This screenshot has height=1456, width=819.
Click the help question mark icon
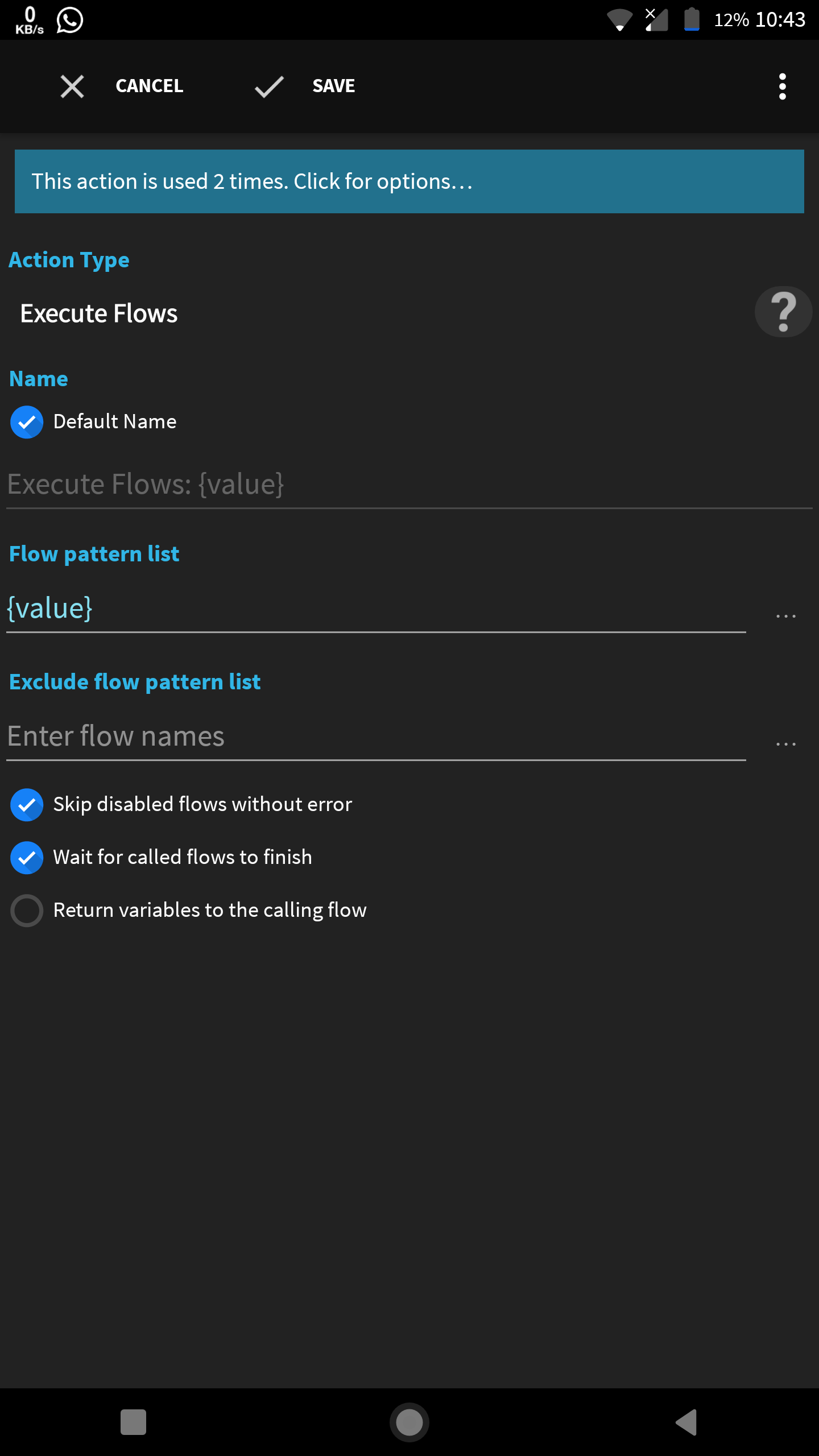click(783, 312)
